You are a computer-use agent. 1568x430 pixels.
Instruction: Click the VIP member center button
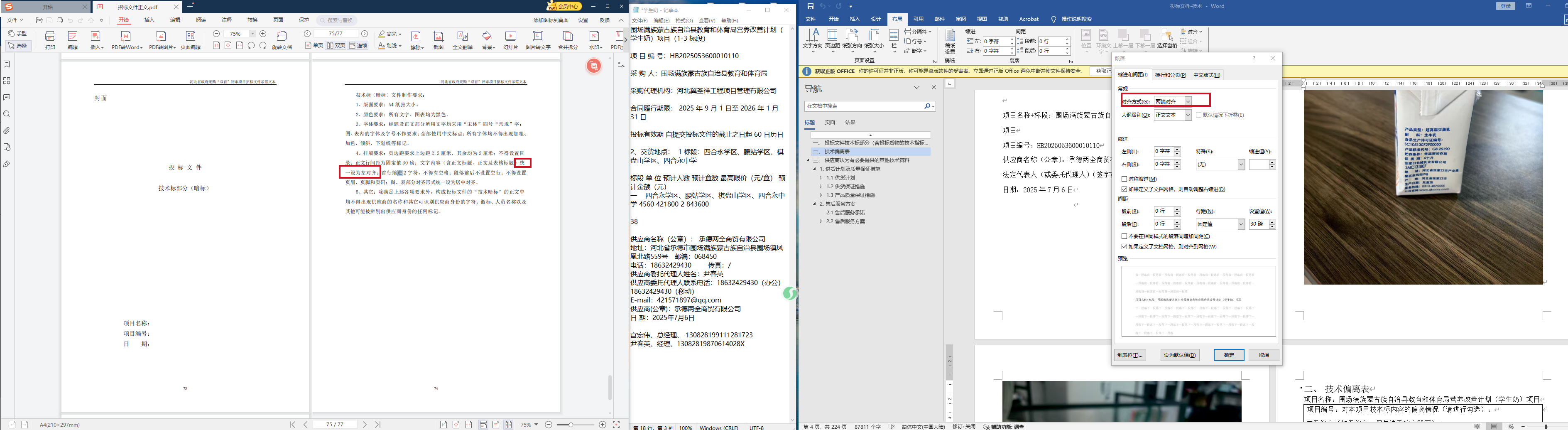click(565, 6)
